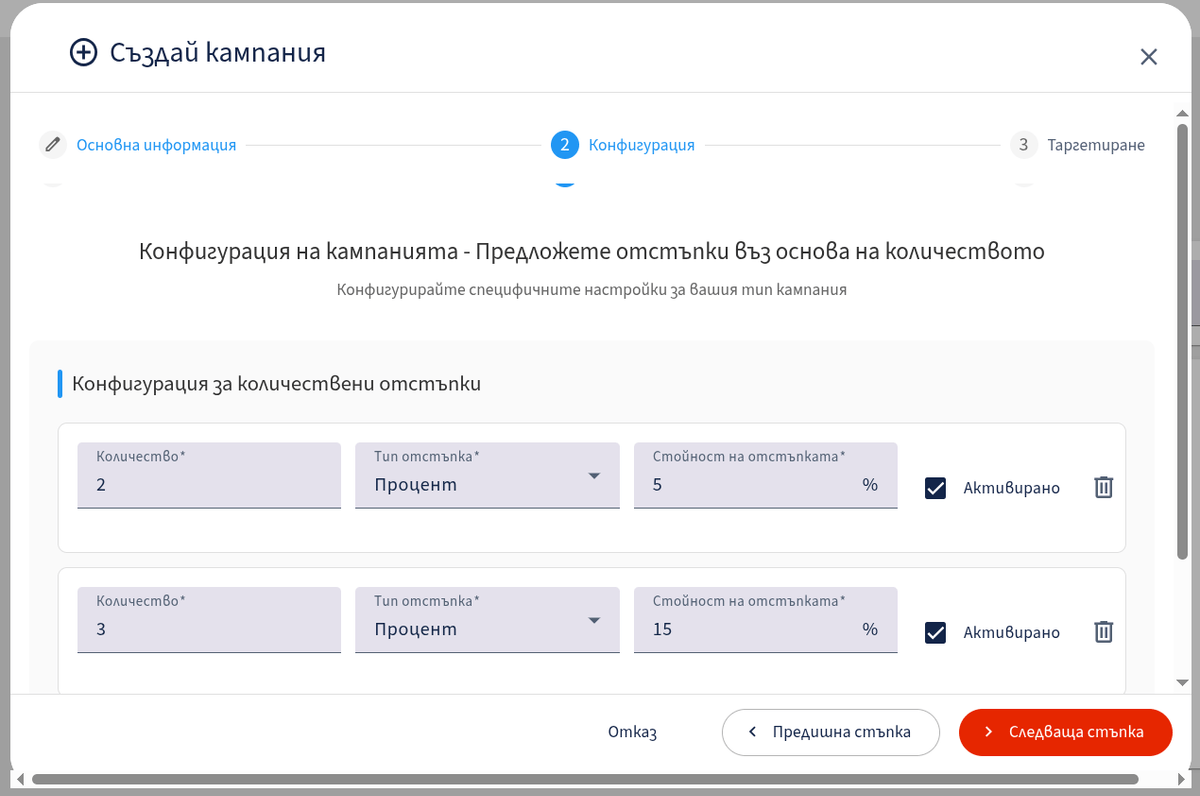This screenshot has width=1200, height=796.
Task: Click the step 3 circle for Таргетиране
Action: coord(1023,145)
